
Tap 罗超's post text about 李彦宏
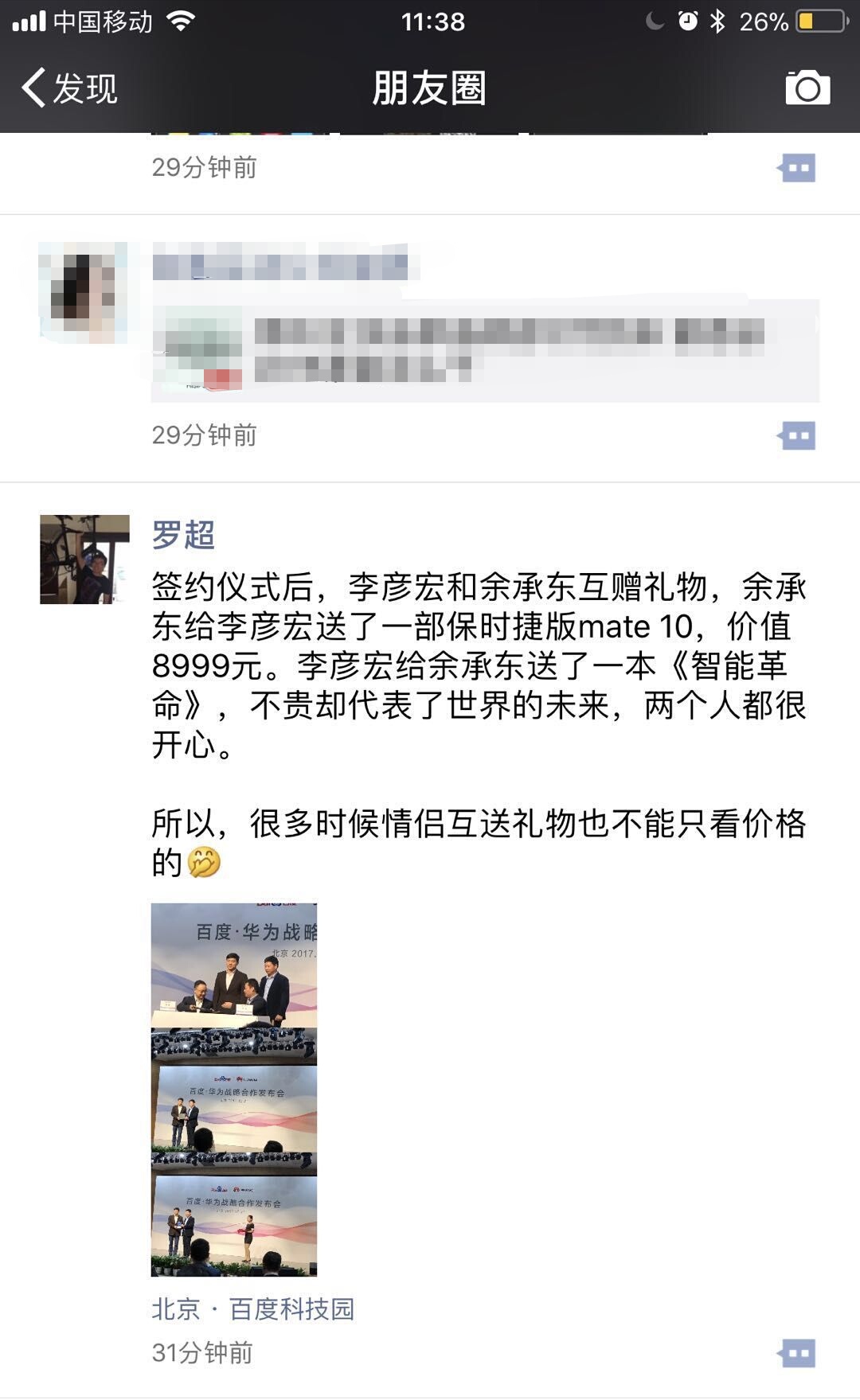point(479,665)
